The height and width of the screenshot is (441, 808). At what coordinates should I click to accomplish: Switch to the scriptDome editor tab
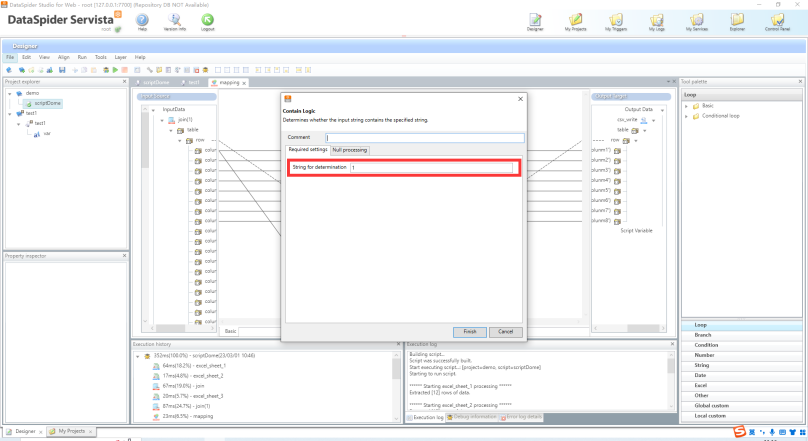point(153,83)
